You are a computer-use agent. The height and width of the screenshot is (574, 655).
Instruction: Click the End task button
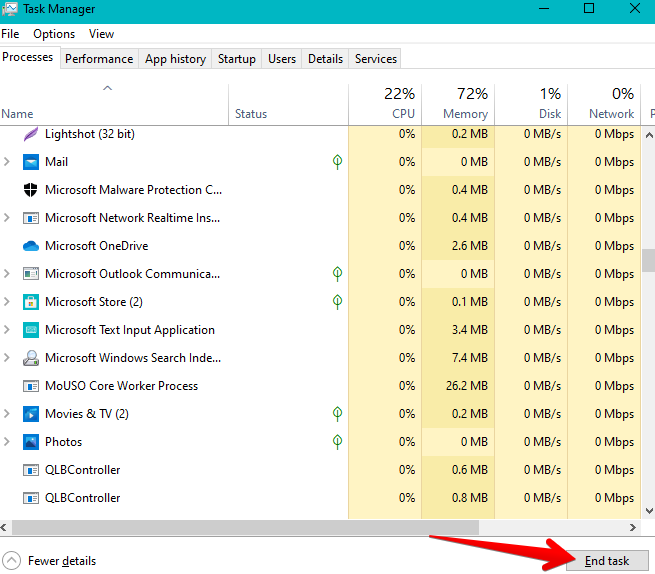pos(607,561)
